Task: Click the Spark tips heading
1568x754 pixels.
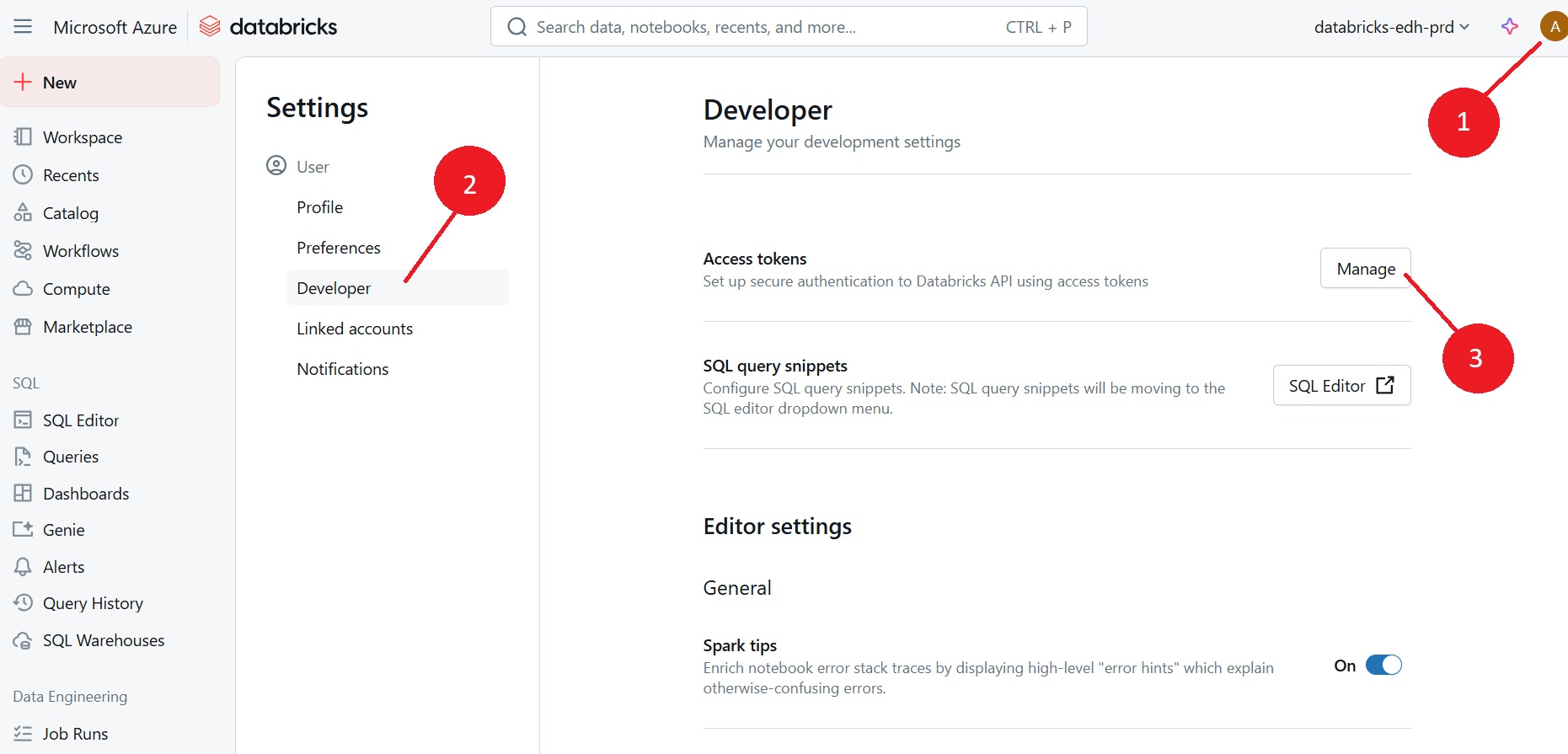Action: pyautogui.click(x=740, y=645)
